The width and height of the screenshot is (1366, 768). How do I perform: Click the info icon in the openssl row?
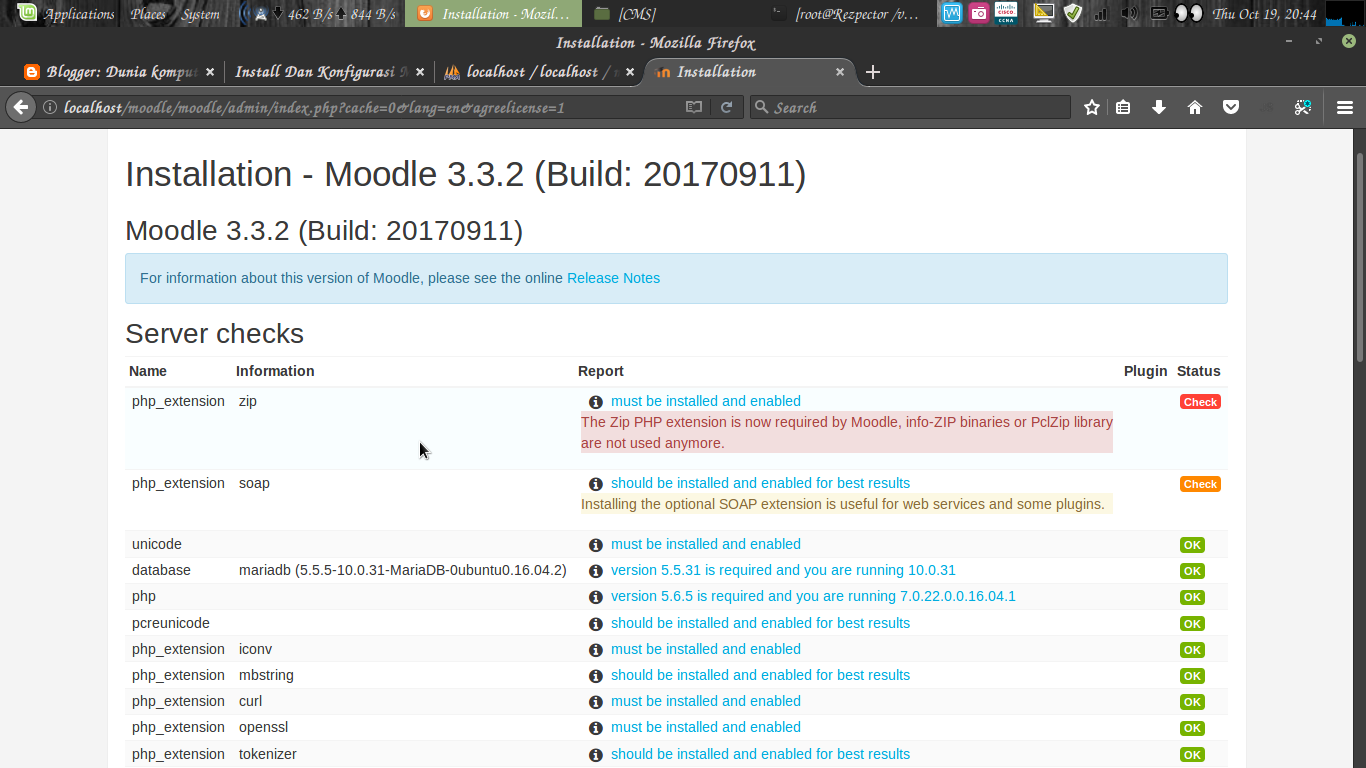[596, 728]
